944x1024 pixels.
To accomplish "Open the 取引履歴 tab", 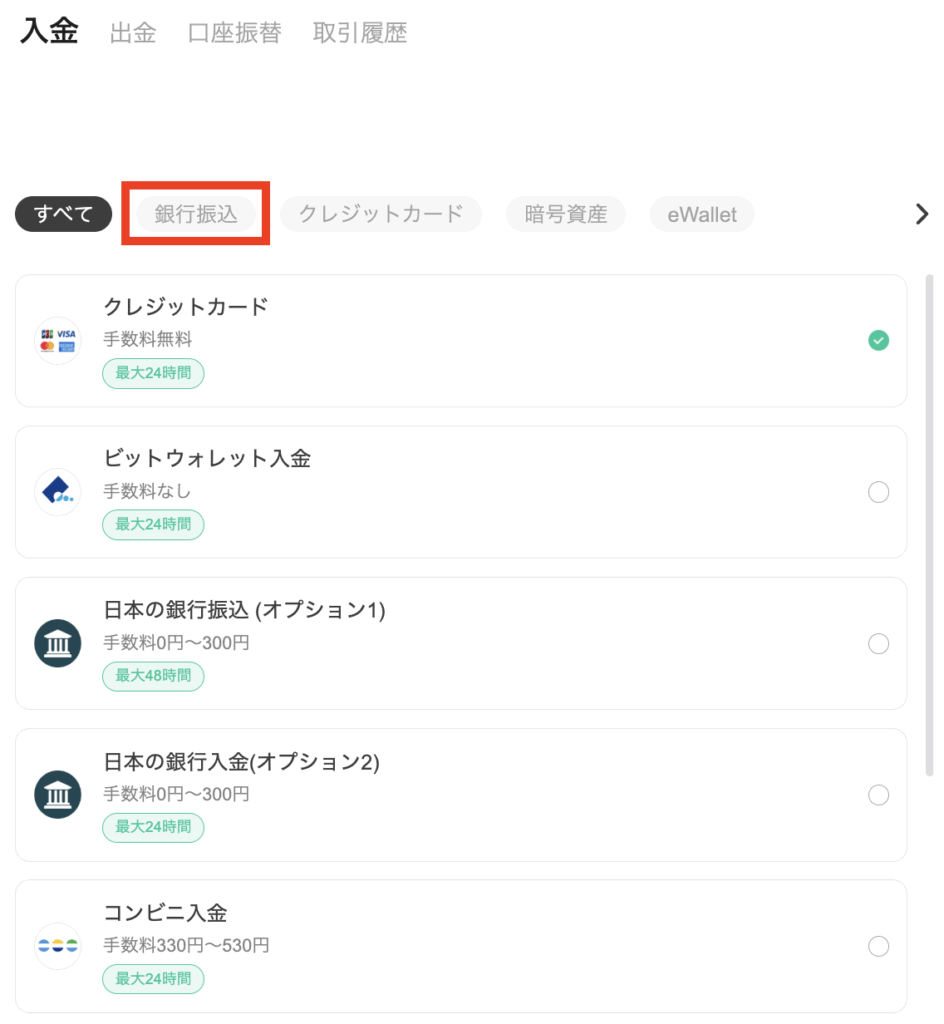I will point(360,33).
